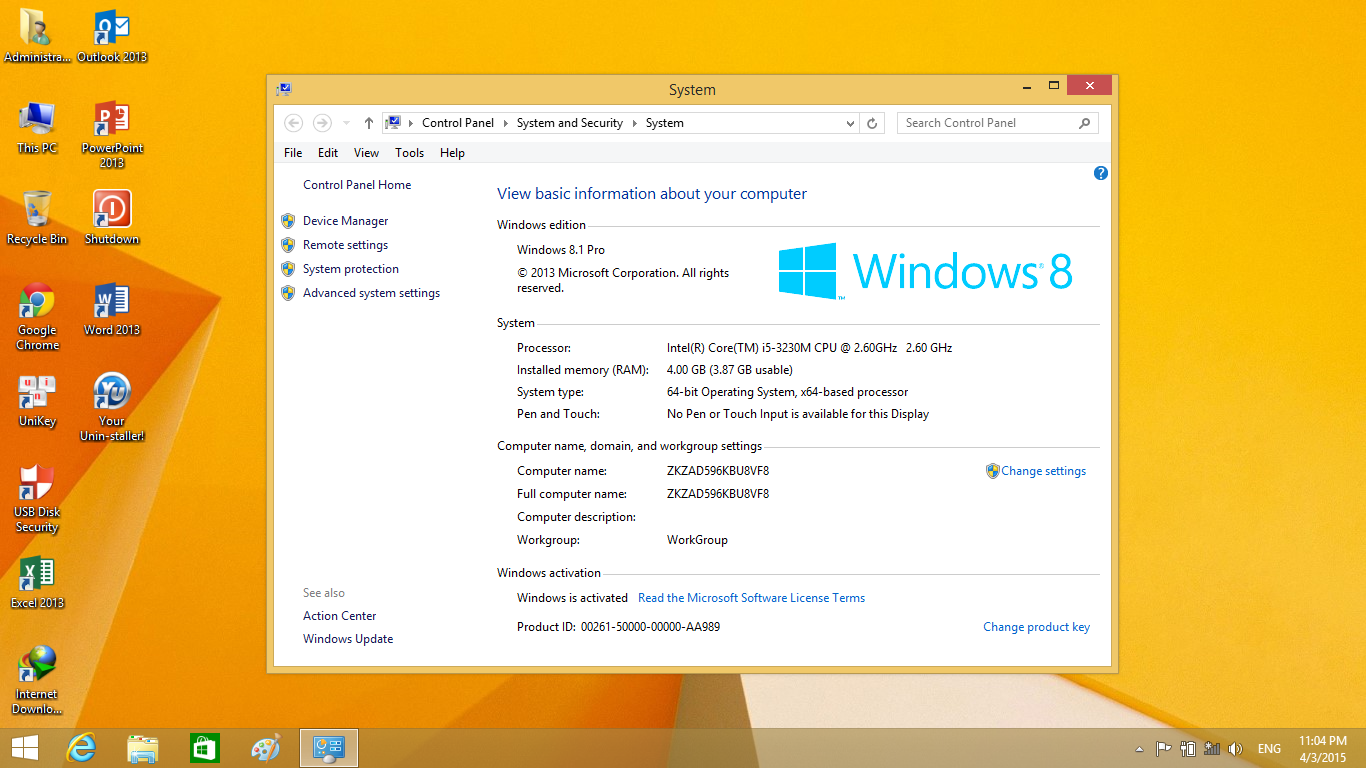Image resolution: width=1366 pixels, height=768 pixels.
Task: Click System in the address breadcrumb
Action: 665,123
